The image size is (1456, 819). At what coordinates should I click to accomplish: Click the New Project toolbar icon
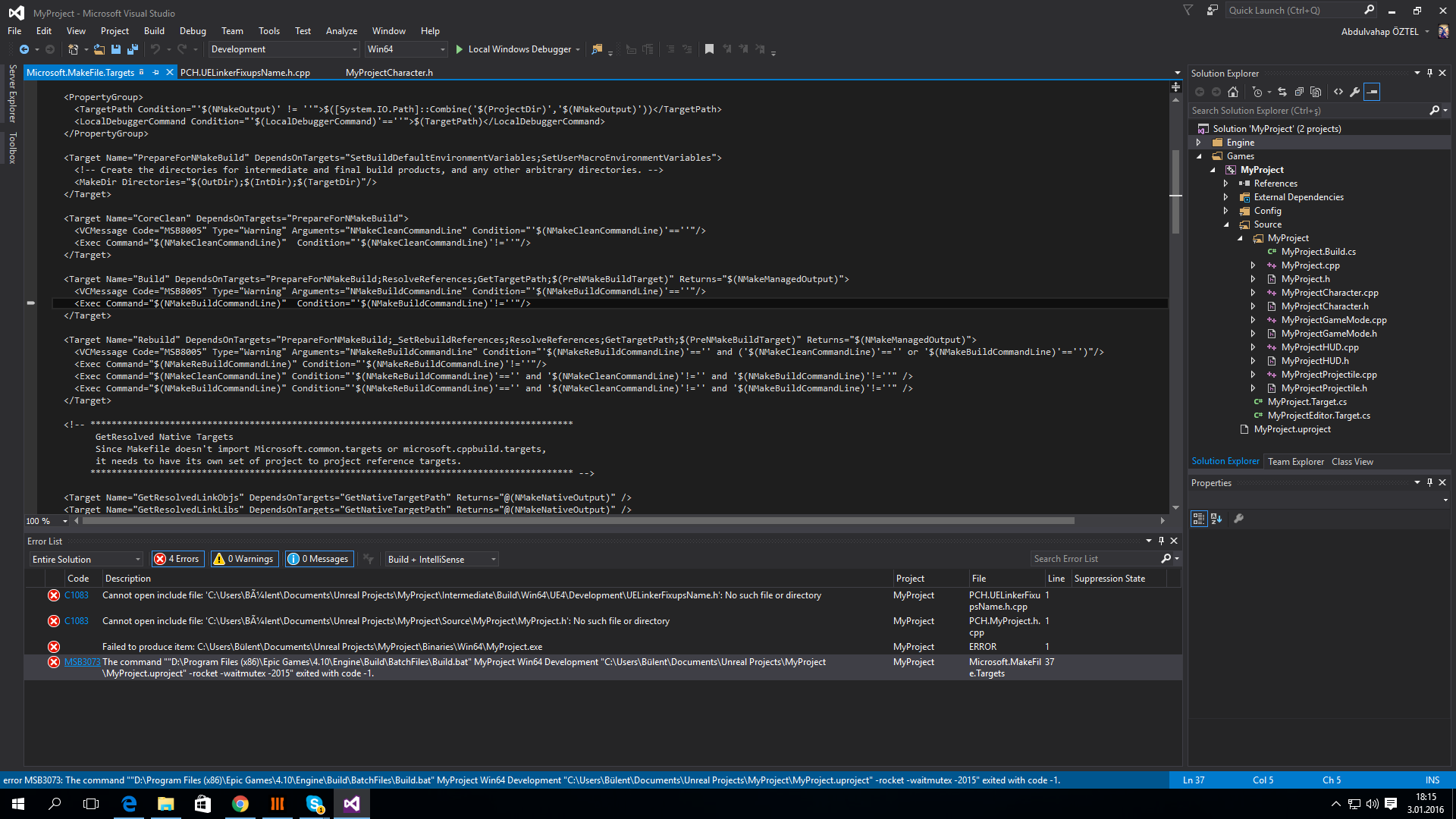74,49
